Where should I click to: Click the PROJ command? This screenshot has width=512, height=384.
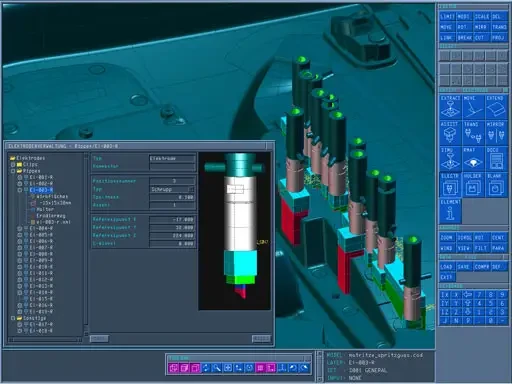coord(499,38)
